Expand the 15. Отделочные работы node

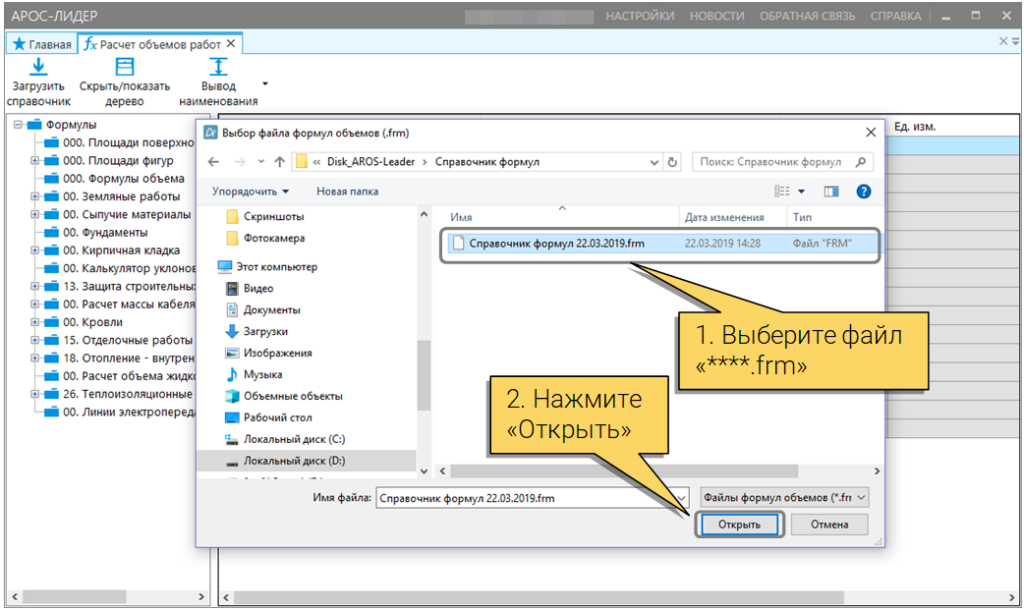34,340
